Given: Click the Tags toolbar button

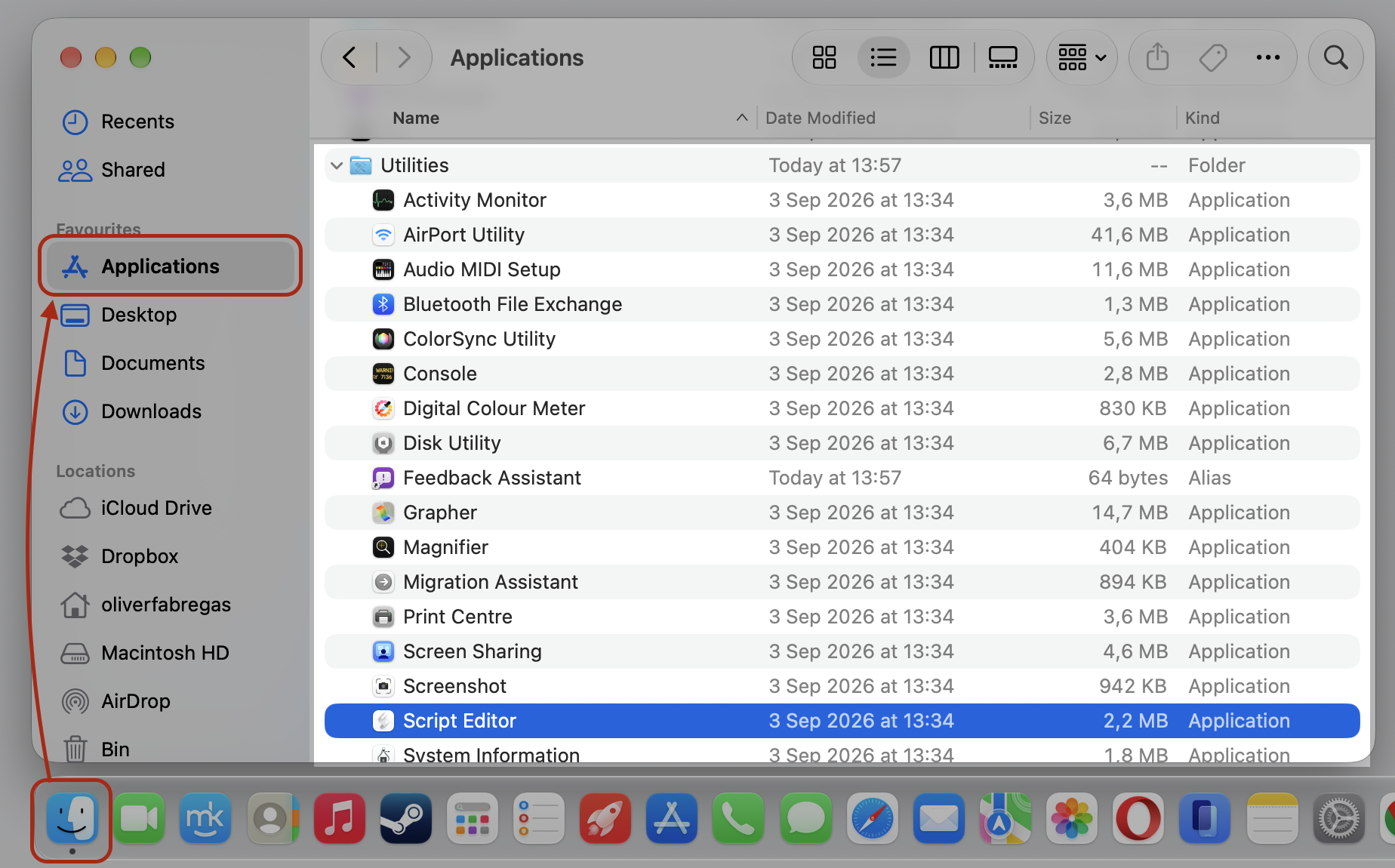Looking at the screenshot, I should 1213,57.
